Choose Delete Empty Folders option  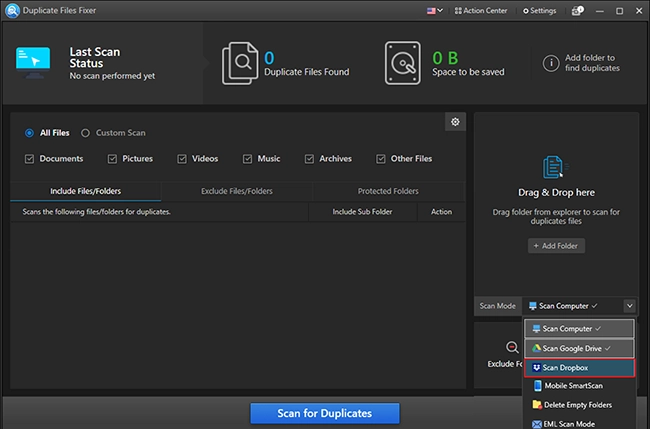[579, 405]
